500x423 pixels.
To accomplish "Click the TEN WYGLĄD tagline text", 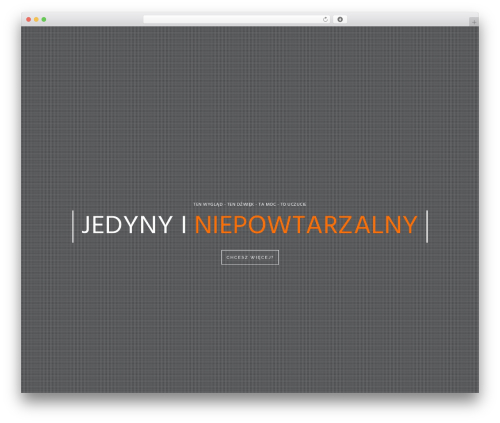I will click(x=208, y=204).
